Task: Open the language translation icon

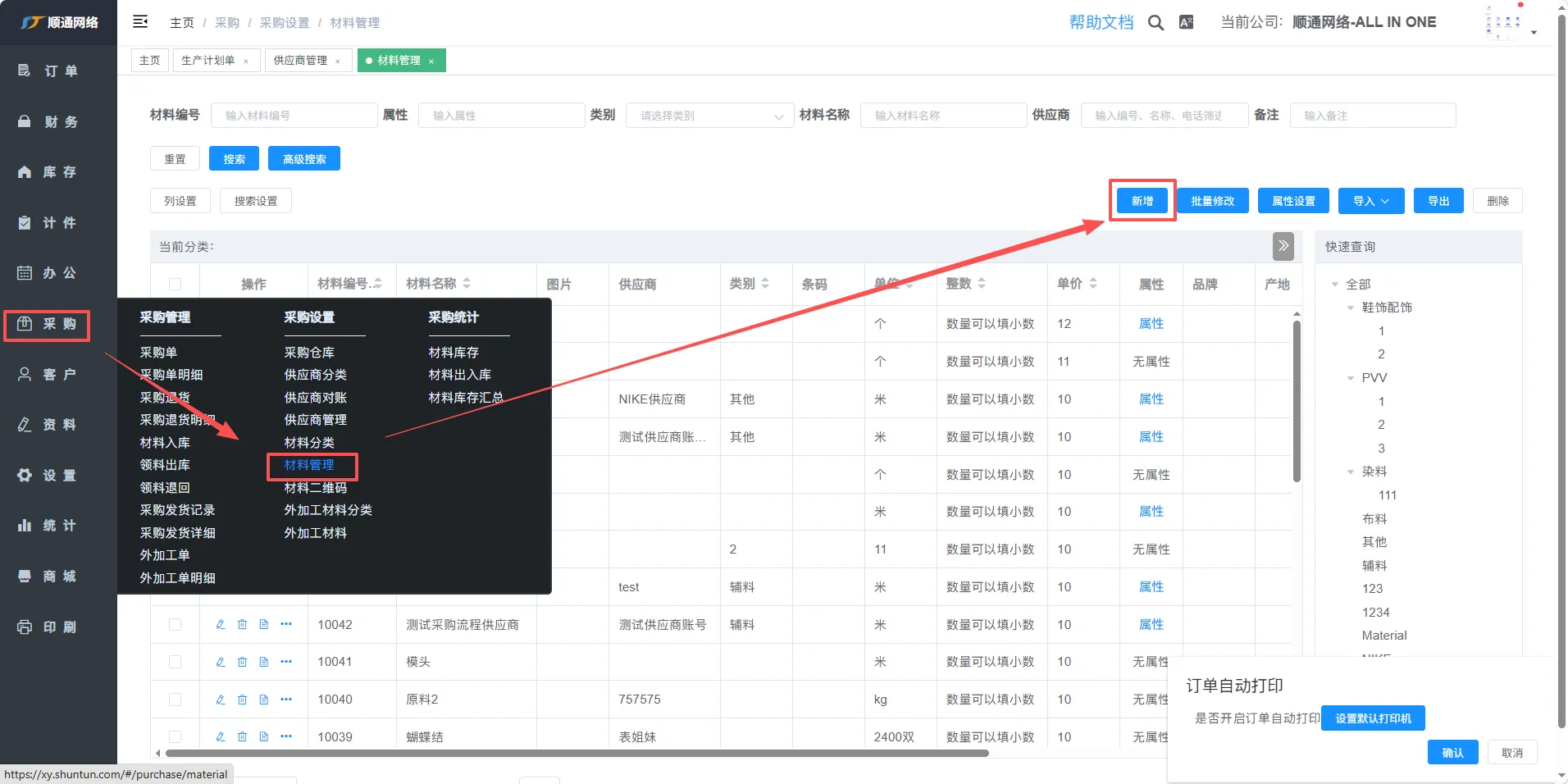Action: coord(1186,23)
